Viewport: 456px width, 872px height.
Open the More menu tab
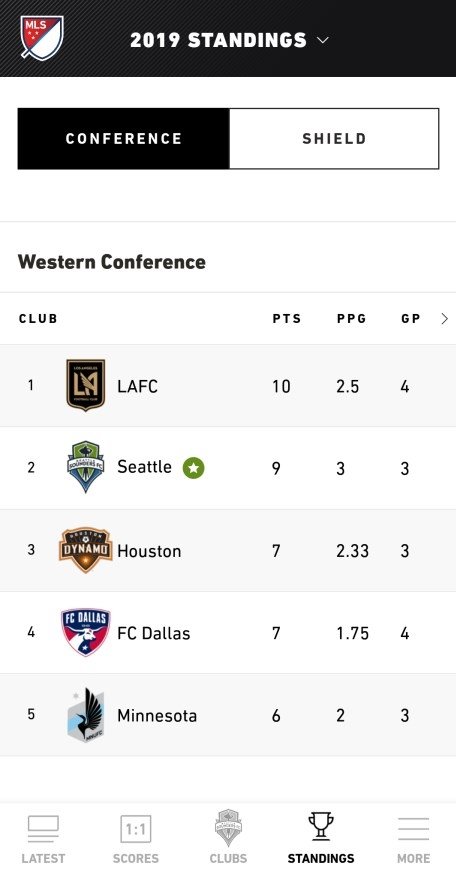[413, 839]
